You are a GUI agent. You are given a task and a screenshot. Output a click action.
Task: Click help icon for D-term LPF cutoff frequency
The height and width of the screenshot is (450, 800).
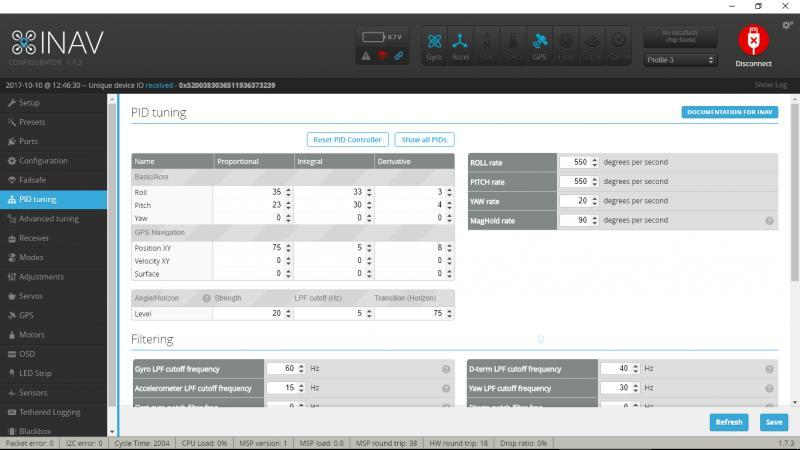(769, 369)
